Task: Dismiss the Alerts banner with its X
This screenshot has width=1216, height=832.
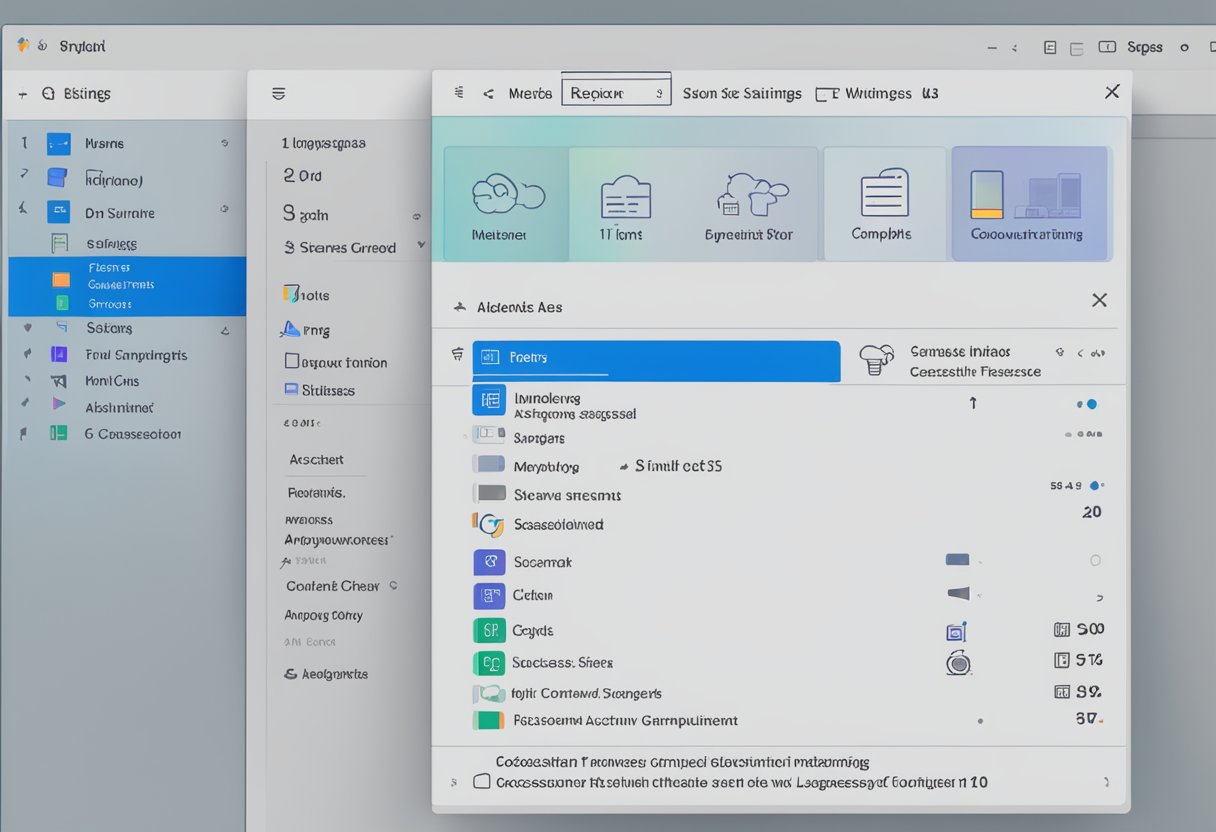Action: pyautogui.click(x=1099, y=299)
